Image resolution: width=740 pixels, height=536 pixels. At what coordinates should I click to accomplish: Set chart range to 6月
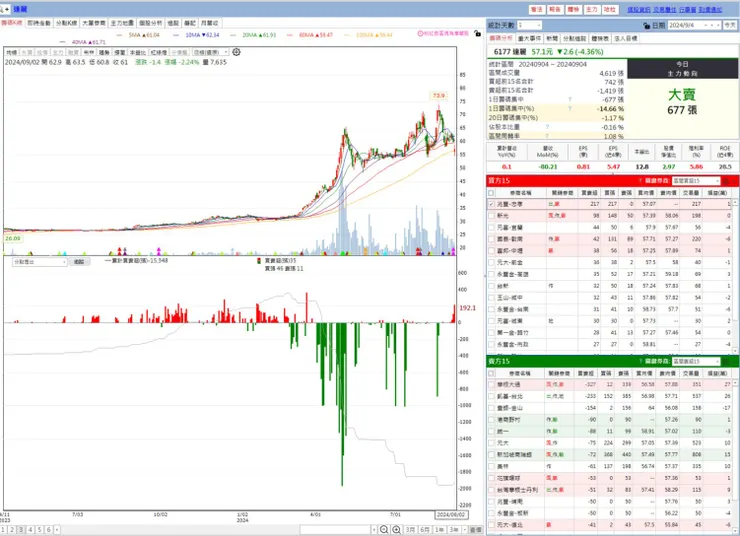425,530
